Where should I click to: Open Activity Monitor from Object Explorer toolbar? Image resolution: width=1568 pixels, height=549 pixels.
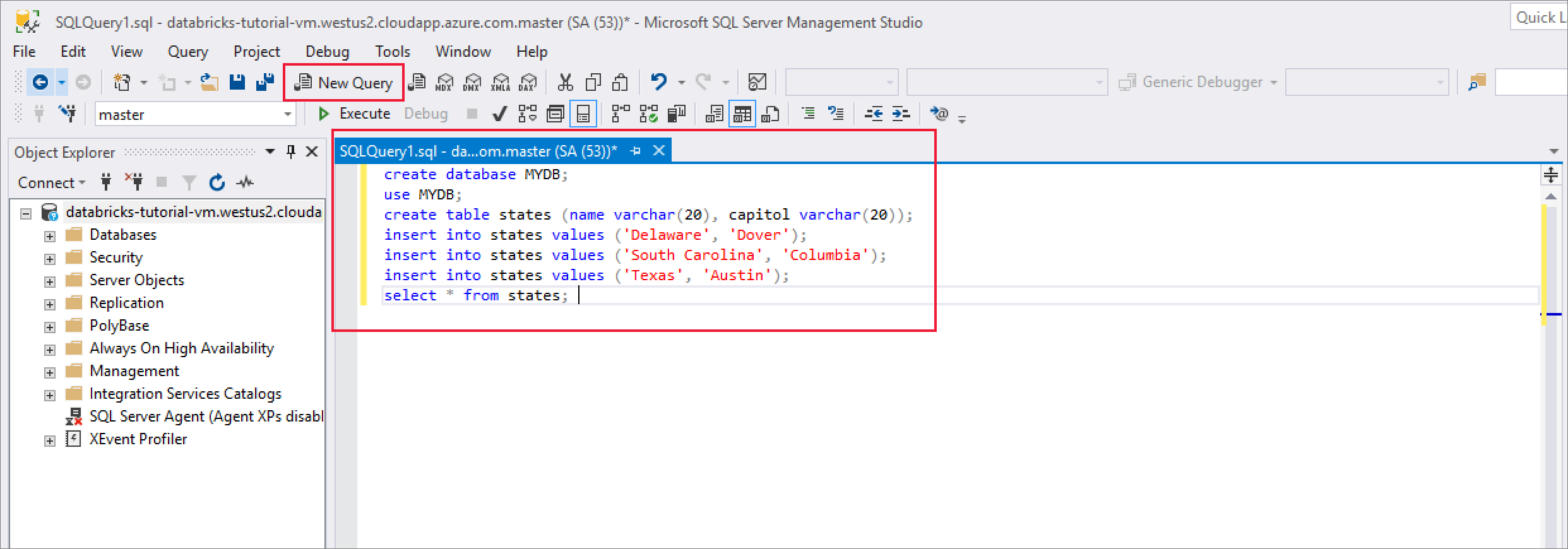(x=245, y=182)
